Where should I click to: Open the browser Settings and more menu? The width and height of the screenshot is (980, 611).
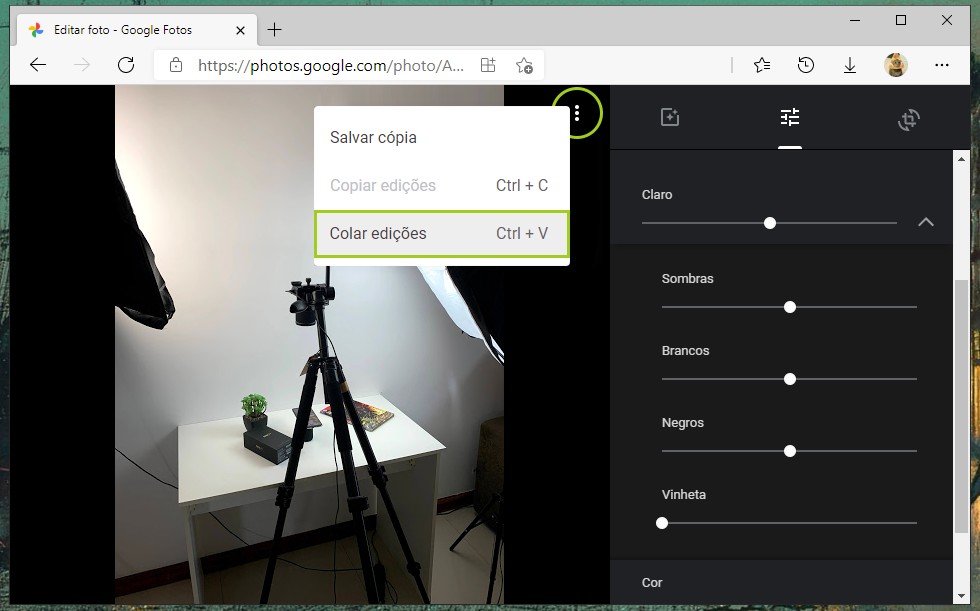click(x=941, y=65)
